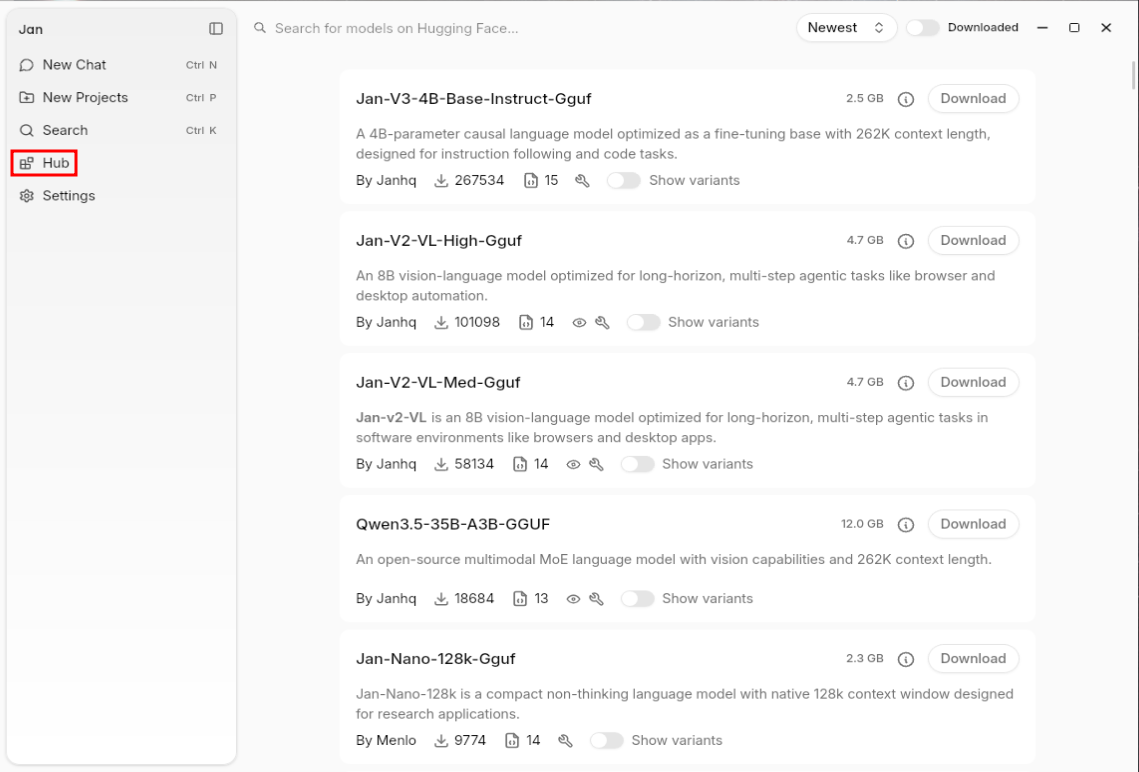
Task: Click the '2.3 GB' size label
Action: point(864,659)
